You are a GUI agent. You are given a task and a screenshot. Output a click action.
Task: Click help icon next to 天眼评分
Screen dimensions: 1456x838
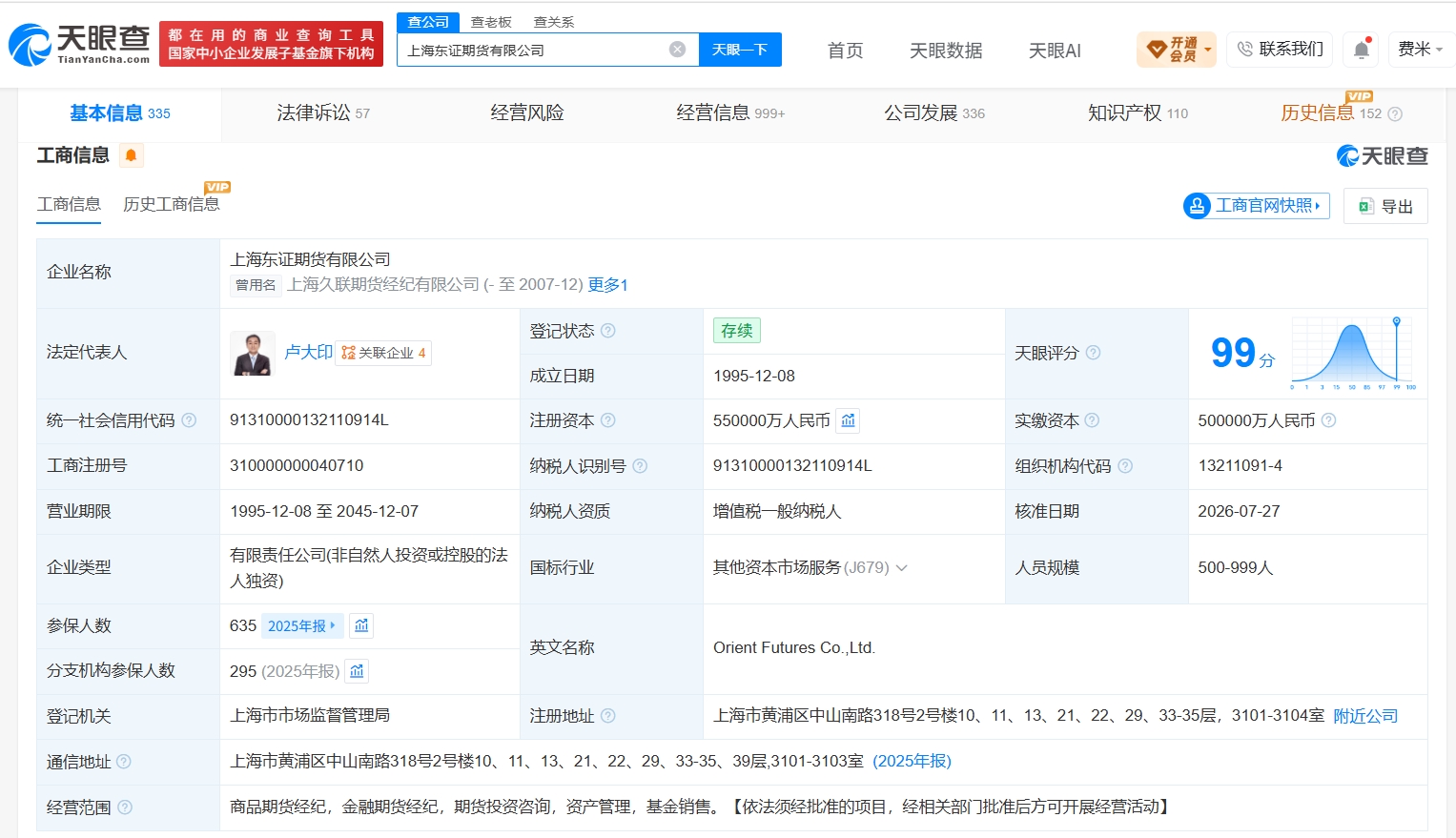click(1094, 353)
